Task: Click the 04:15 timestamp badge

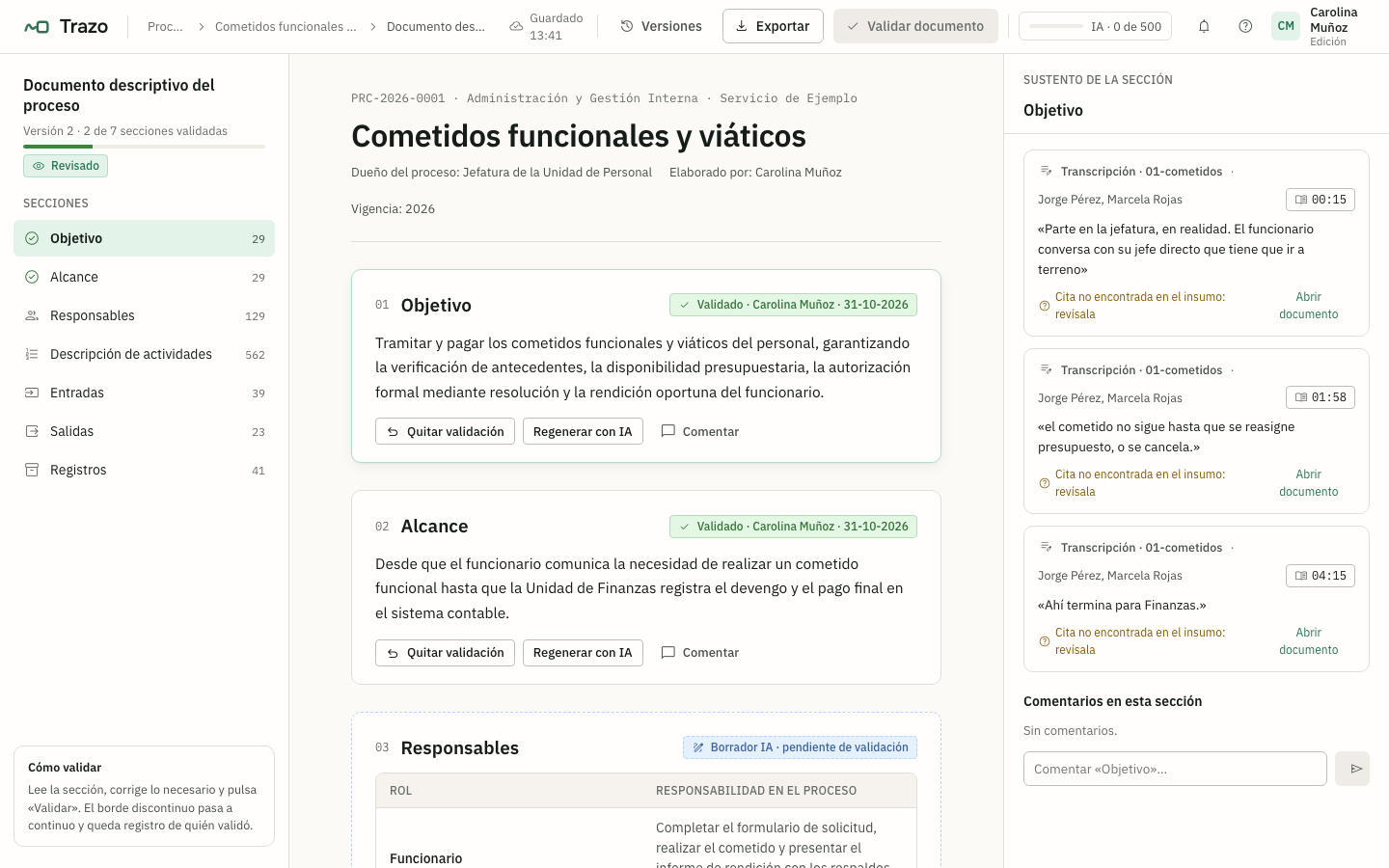Action: (x=1321, y=576)
